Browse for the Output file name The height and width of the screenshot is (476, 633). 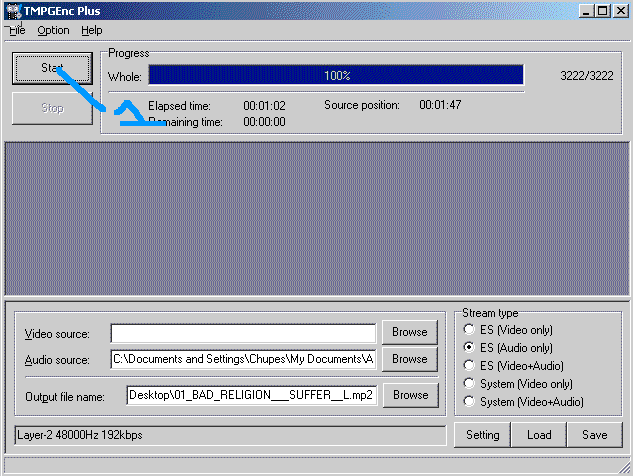[411, 395]
